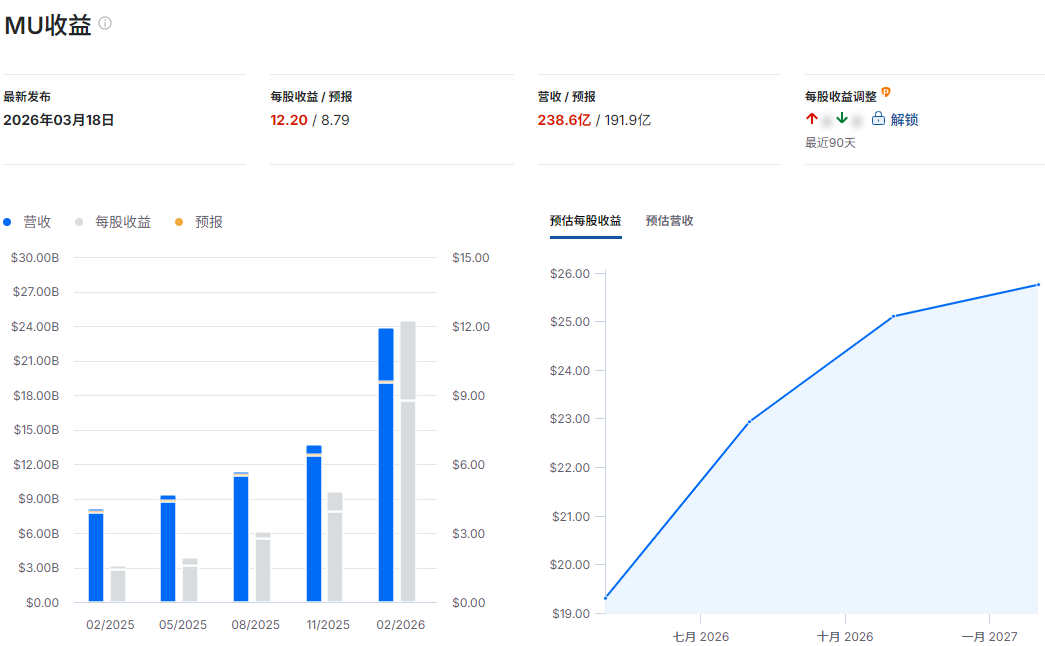Click the blue revenue bar for 08/2025
This screenshot has height=646, width=1045.
click(x=241, y=537)
